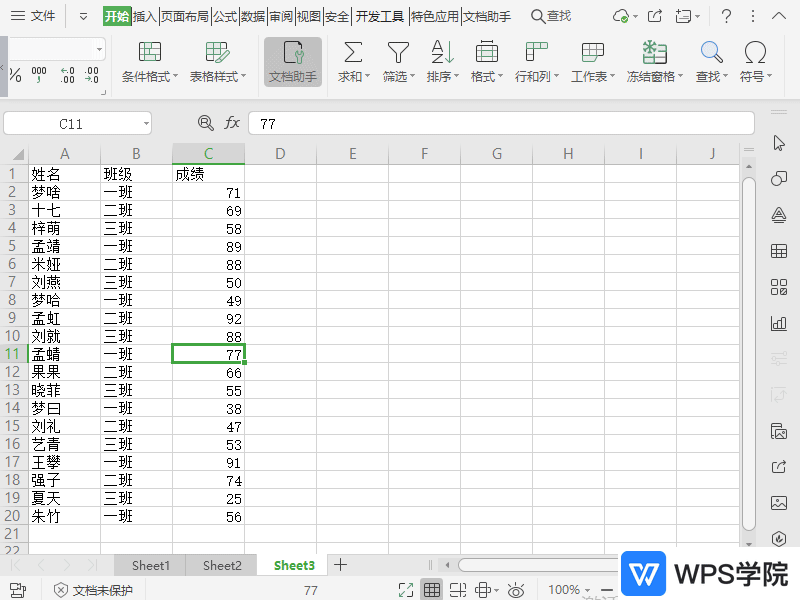The width and height of the screenshot is (800, 600).
Task: Click the percent style icon
Action: click(15, 76)
